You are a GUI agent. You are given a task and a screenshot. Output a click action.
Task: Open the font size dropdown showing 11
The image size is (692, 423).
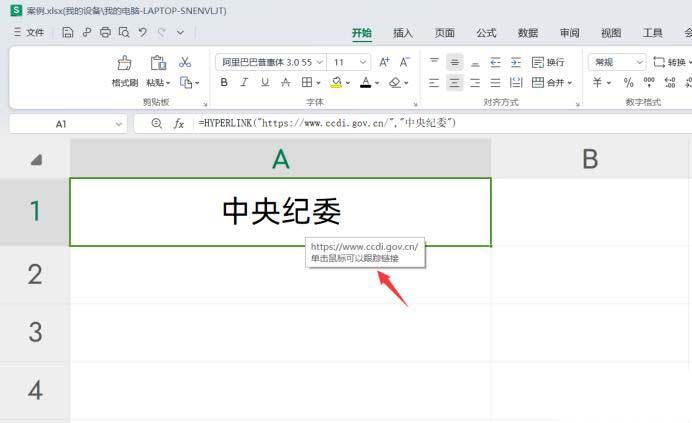coord(363,62)
